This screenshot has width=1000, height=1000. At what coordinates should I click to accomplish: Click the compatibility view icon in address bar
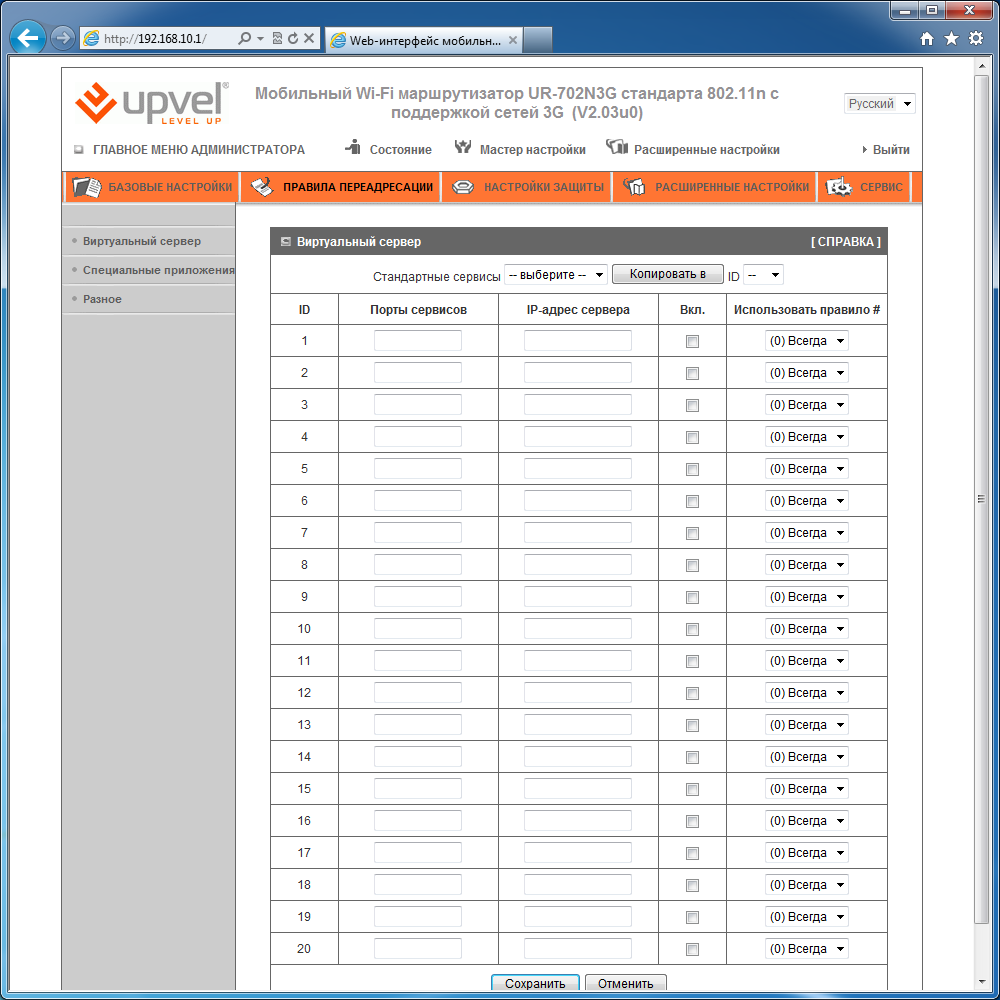pos(277,38)
